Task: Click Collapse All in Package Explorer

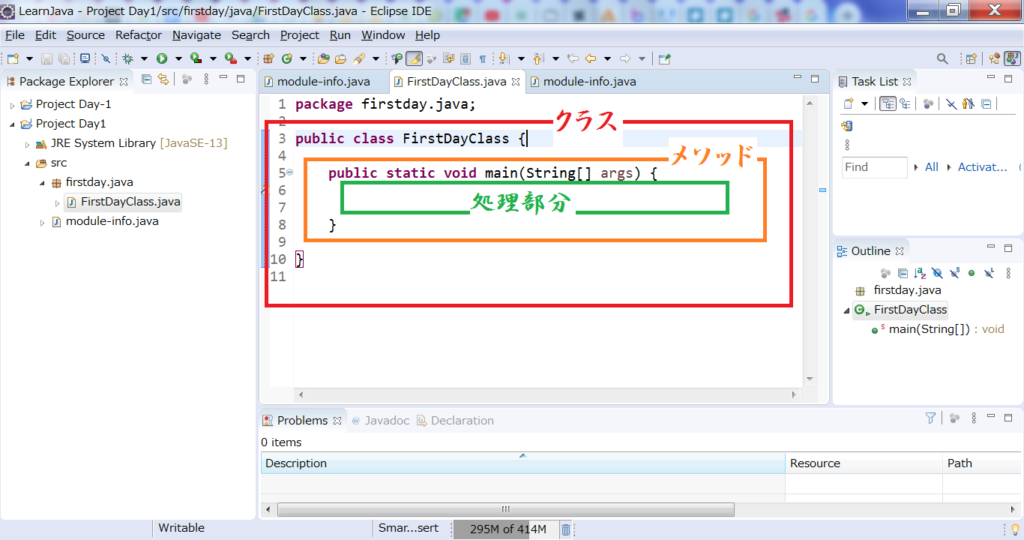Action: (146, 80)
